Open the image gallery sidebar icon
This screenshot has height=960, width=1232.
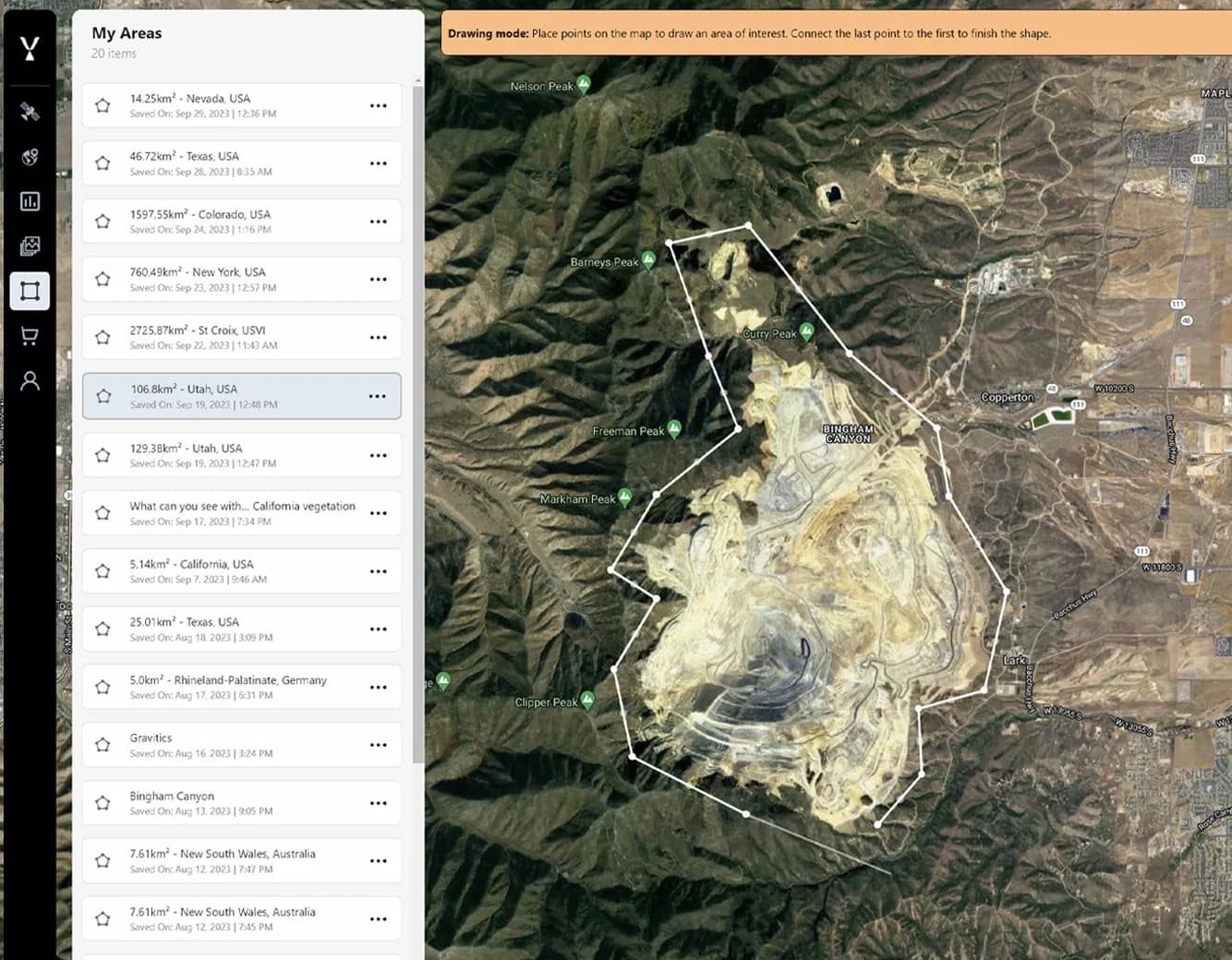[30, 246]
